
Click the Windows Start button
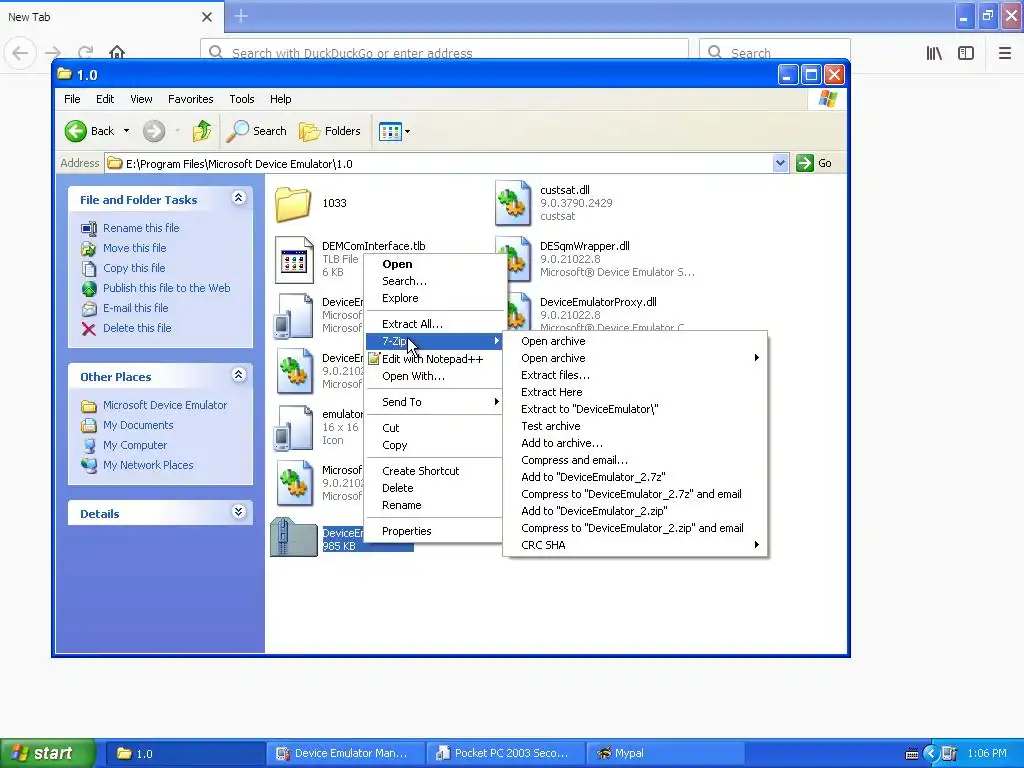click(47, 754)
